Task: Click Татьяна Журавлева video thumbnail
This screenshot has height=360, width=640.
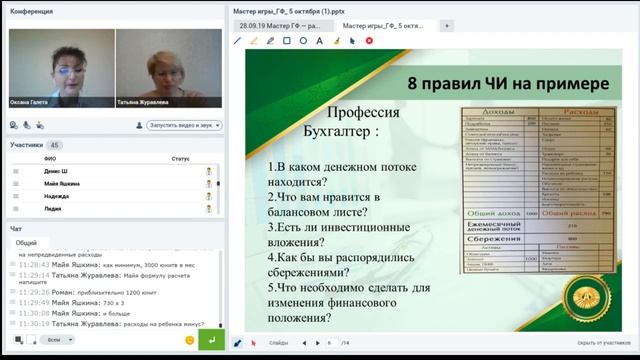Action: click(169, 68)
